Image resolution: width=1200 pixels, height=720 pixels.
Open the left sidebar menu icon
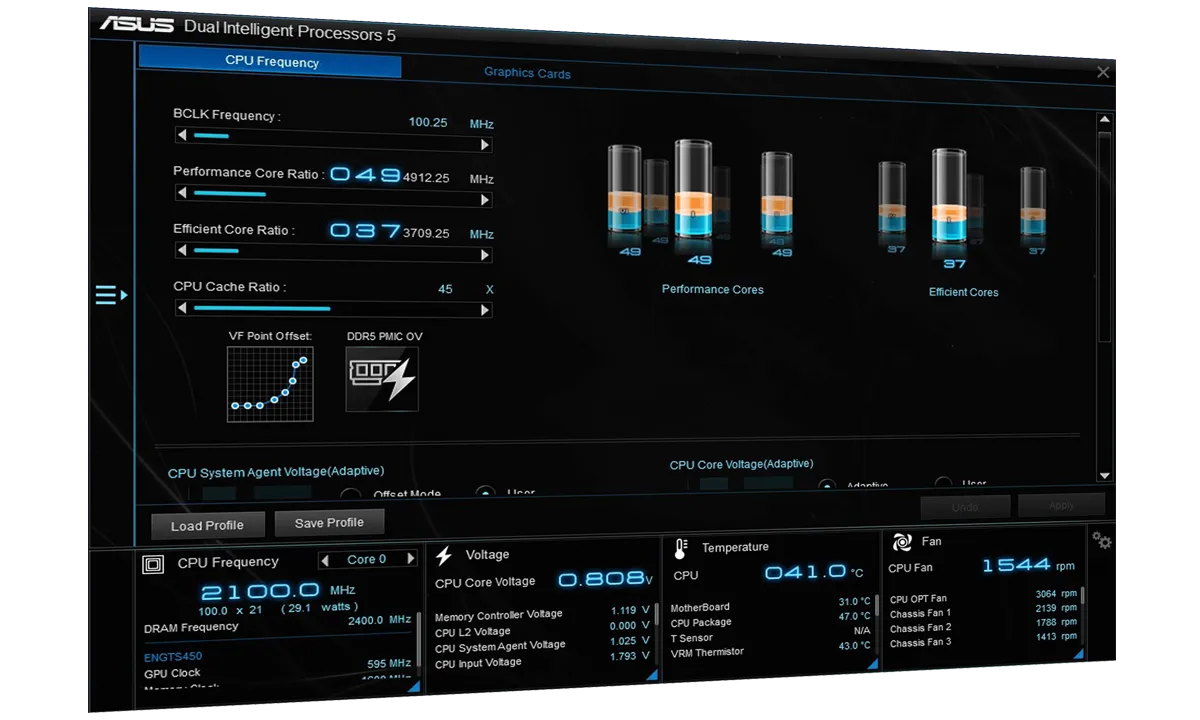(110, 295)
